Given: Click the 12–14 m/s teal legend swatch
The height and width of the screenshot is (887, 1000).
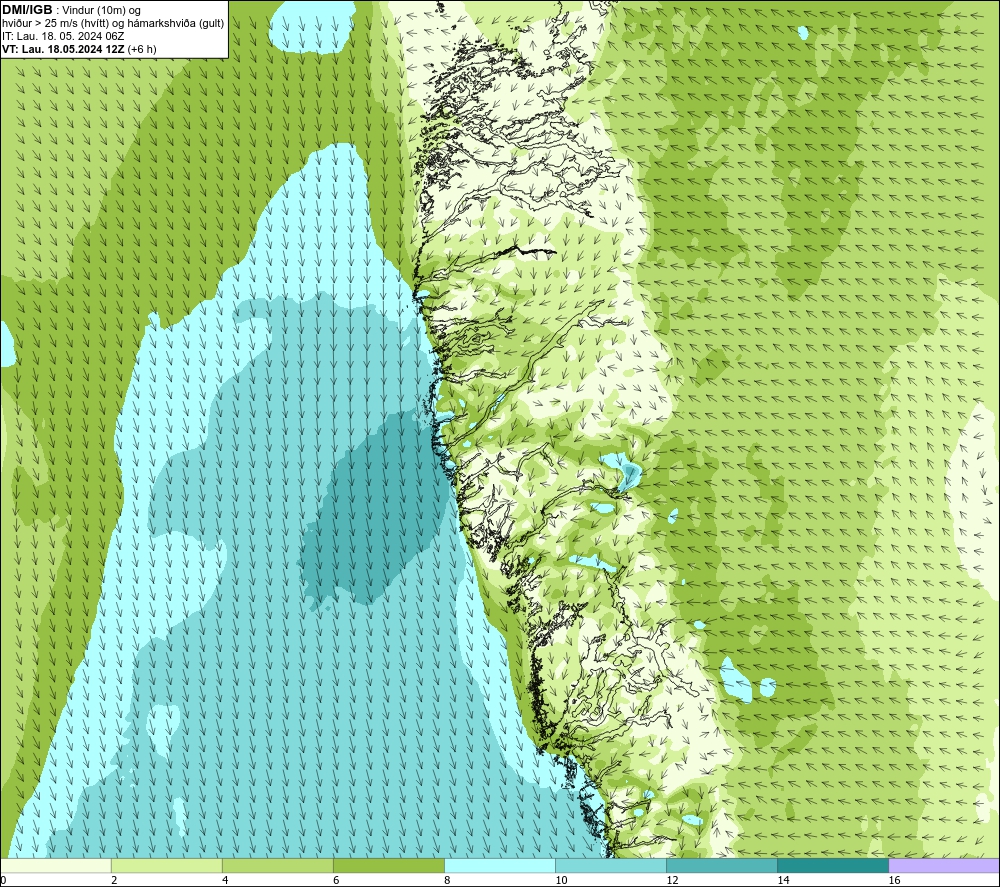Looking at the screenshot, I should tap(722, 865).
